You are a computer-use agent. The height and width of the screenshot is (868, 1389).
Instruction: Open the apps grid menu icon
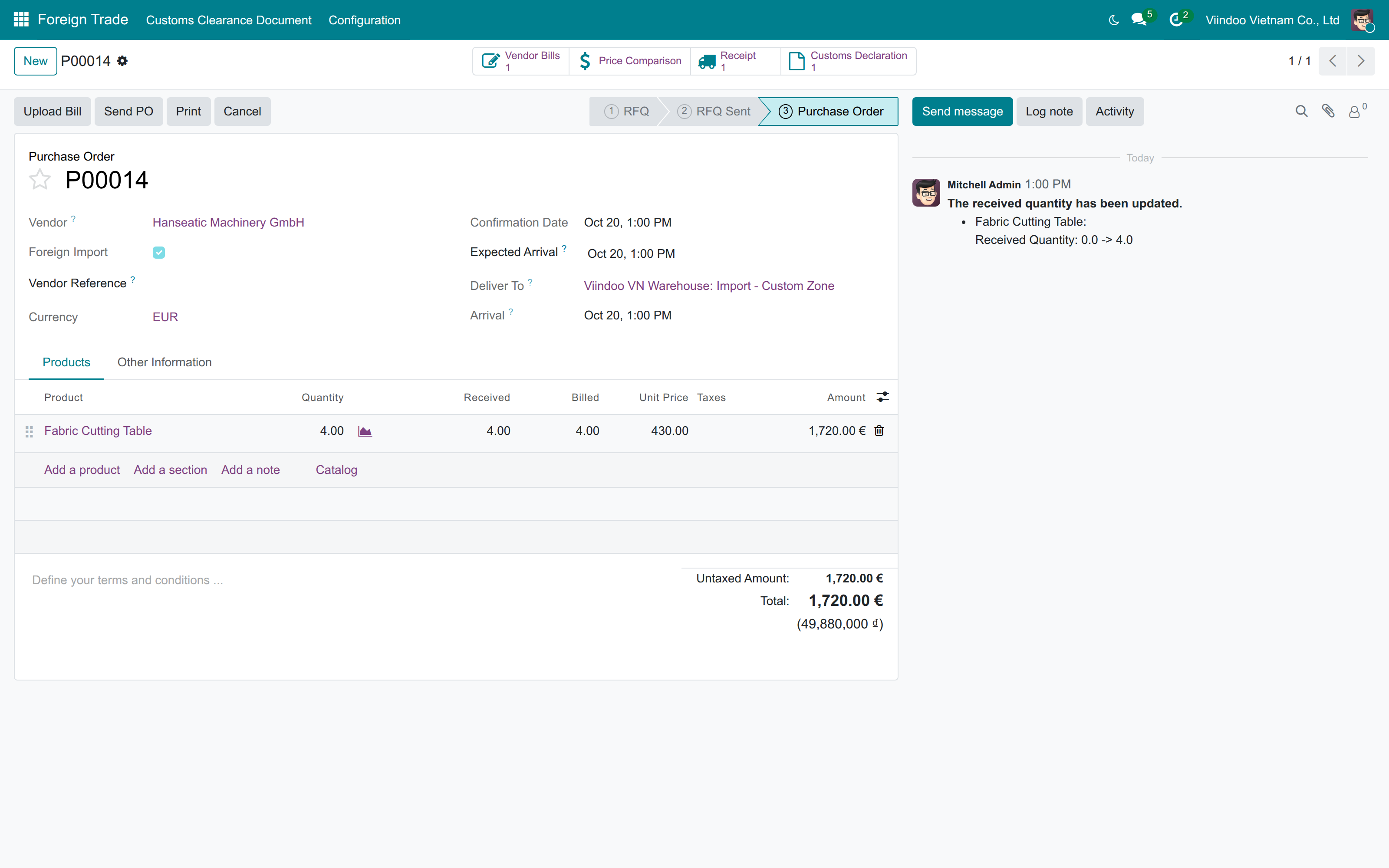pyautogui.click(x=21, y=20)
